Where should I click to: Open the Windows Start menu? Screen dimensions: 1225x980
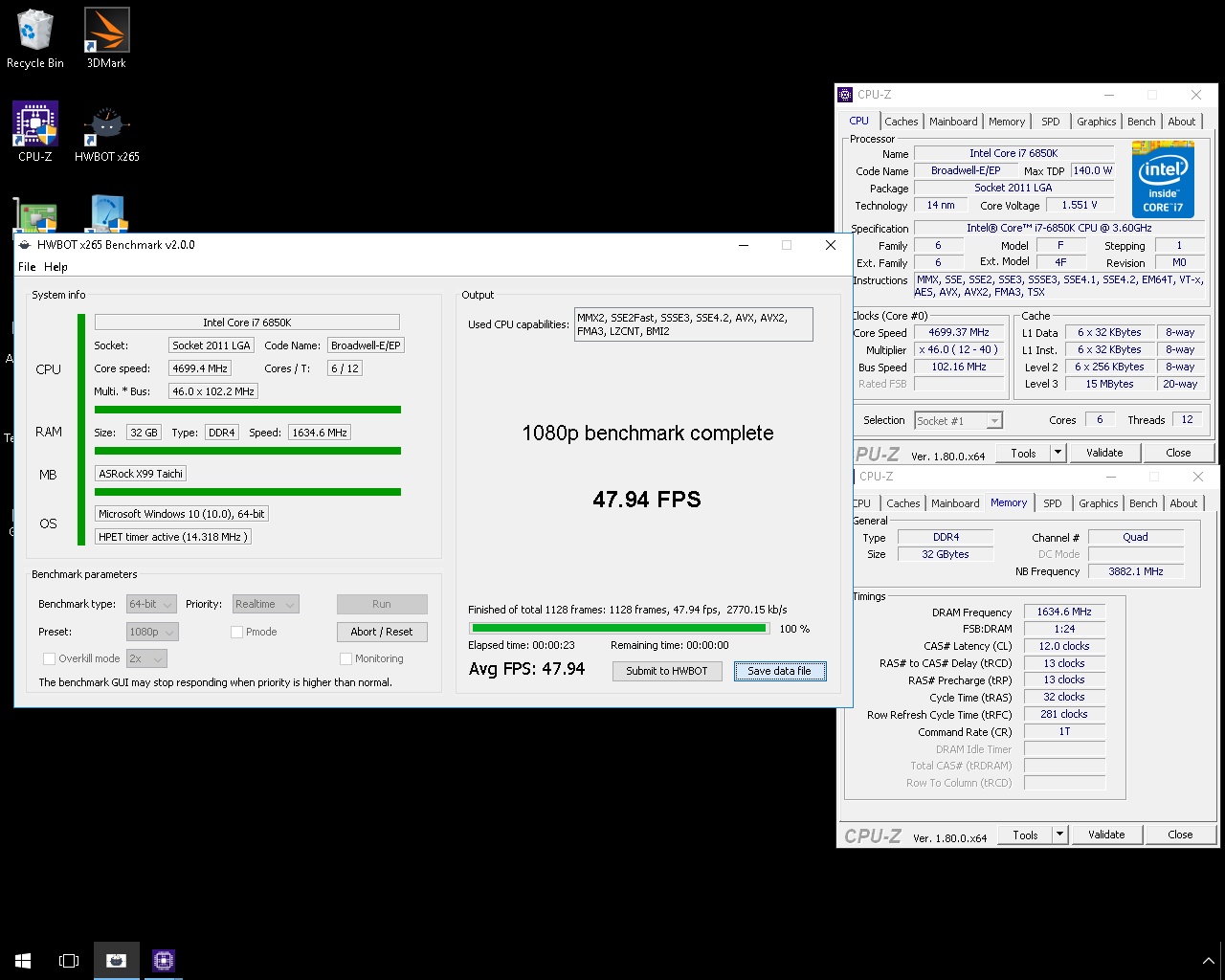[23, 960]
